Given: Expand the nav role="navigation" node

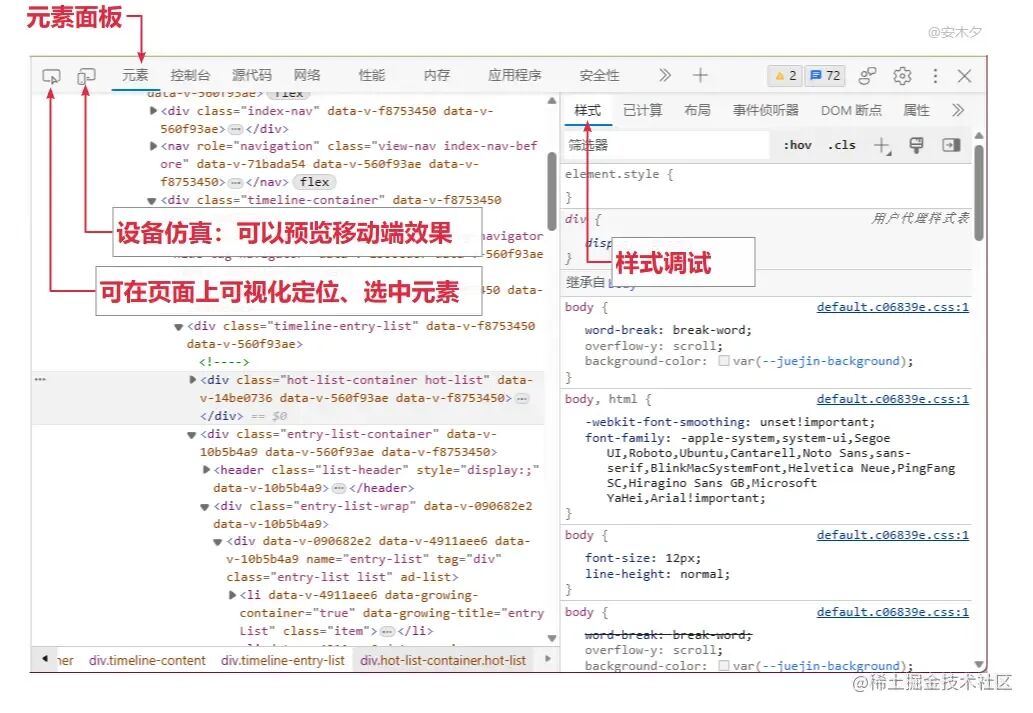Looking at the screenshot, I should pyautogui.click(x=154, y=146).
